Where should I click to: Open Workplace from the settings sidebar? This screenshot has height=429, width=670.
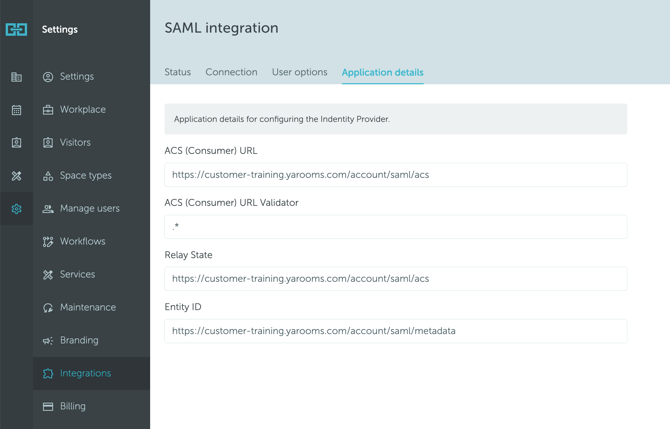82,110
